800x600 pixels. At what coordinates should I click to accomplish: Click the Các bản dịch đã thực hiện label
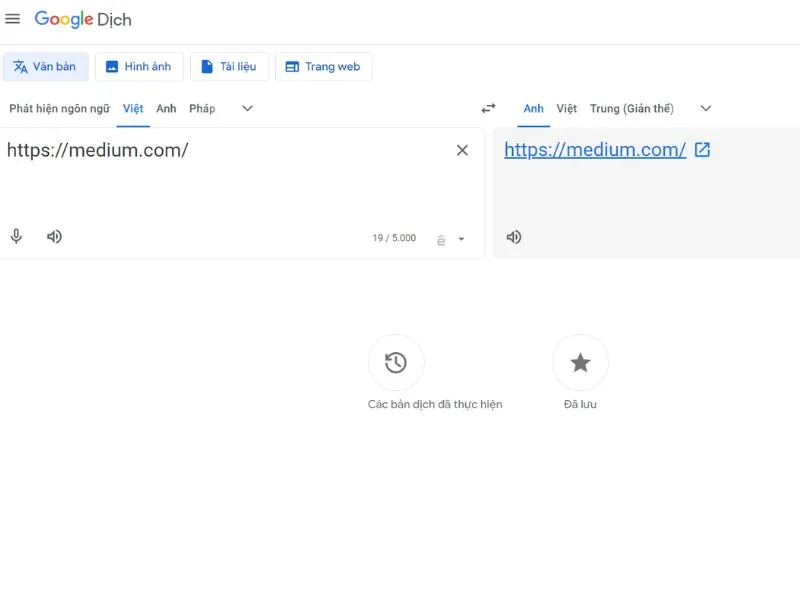(x=435, y=405)
